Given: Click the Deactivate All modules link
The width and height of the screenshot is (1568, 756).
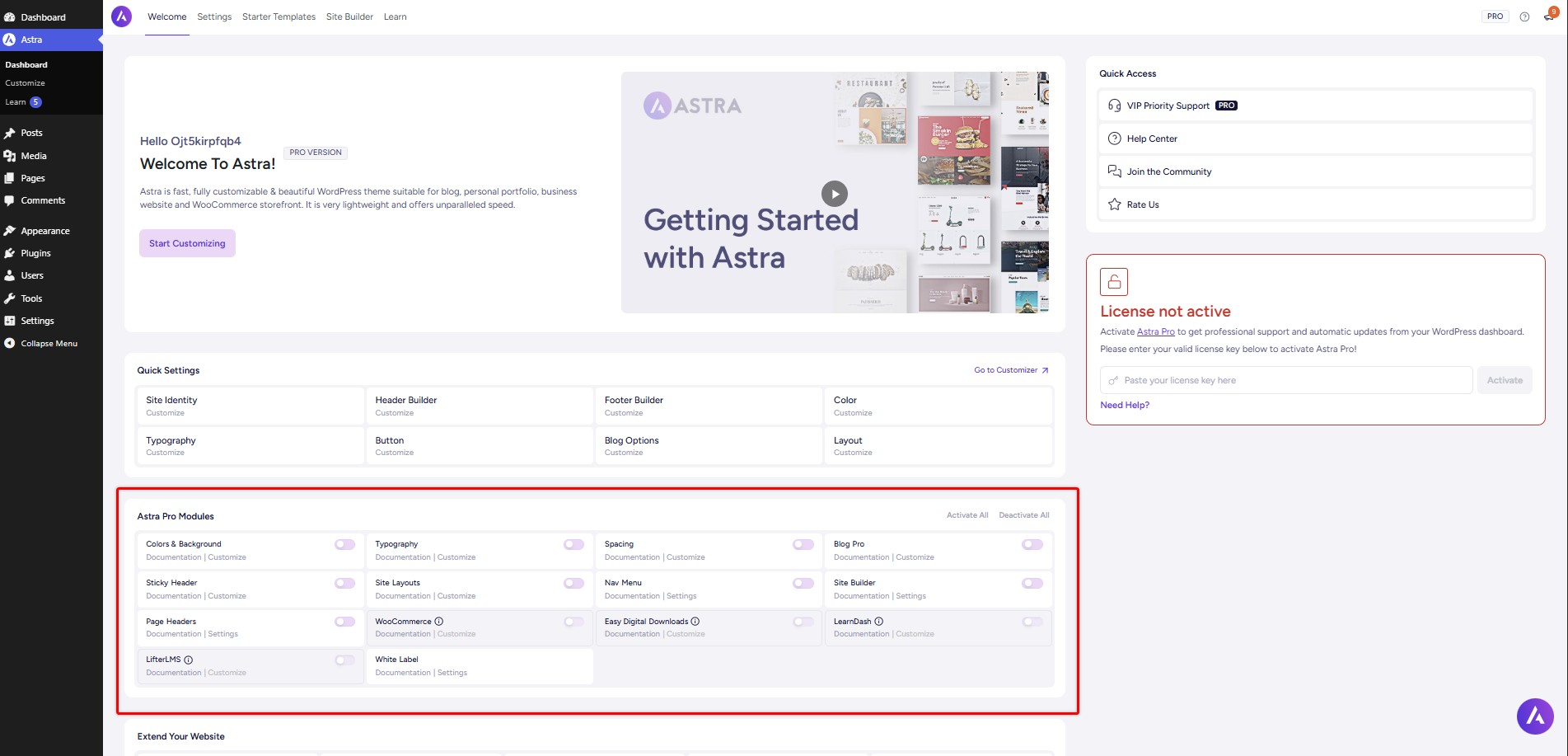Looking at the screenshot, I should point(1024,515).
